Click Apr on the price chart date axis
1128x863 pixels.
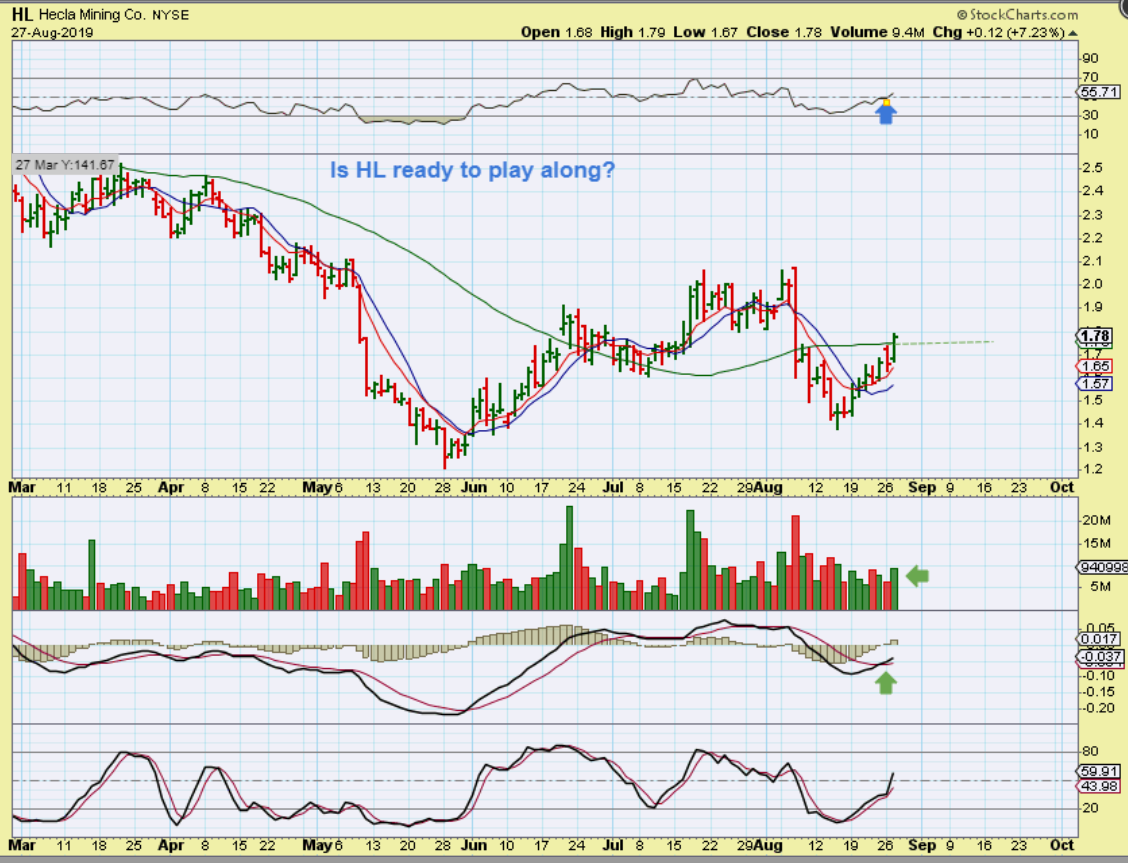(x=171, y=488)
